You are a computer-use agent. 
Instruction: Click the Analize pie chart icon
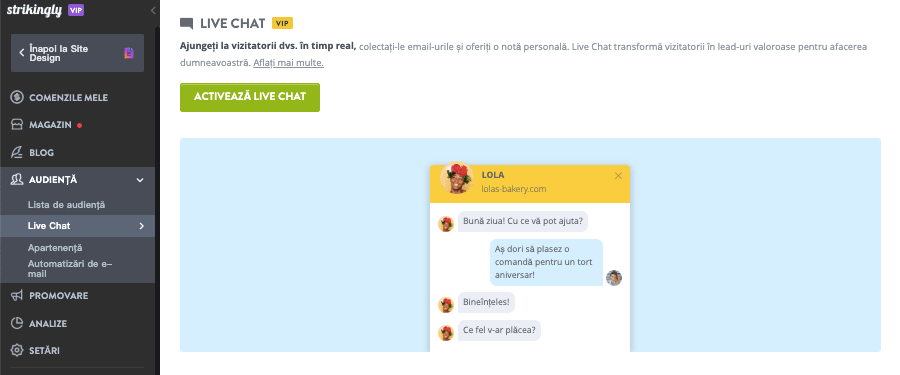(17, 323)
